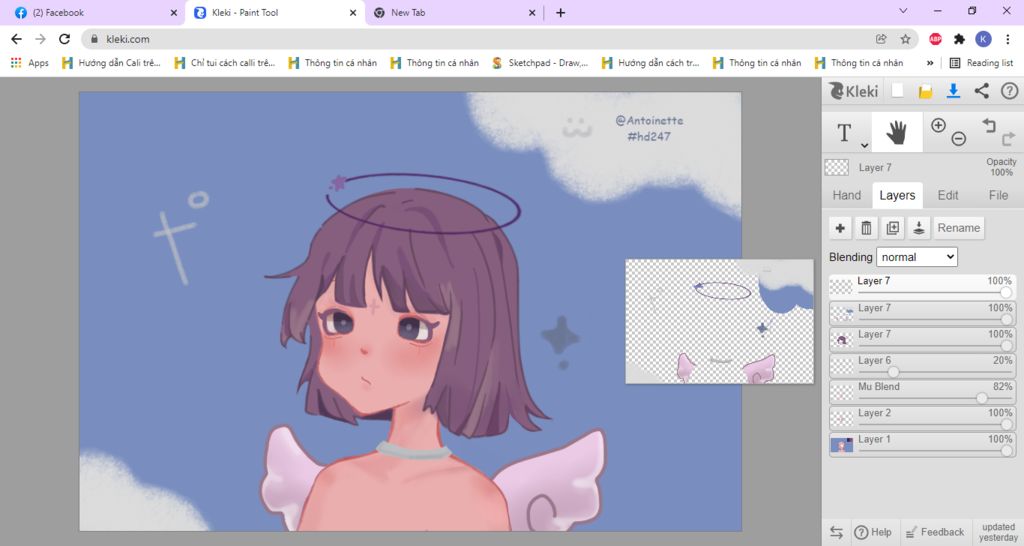
Task: Adjust the Layer 6 opacity slider handle
Action: 893,372
